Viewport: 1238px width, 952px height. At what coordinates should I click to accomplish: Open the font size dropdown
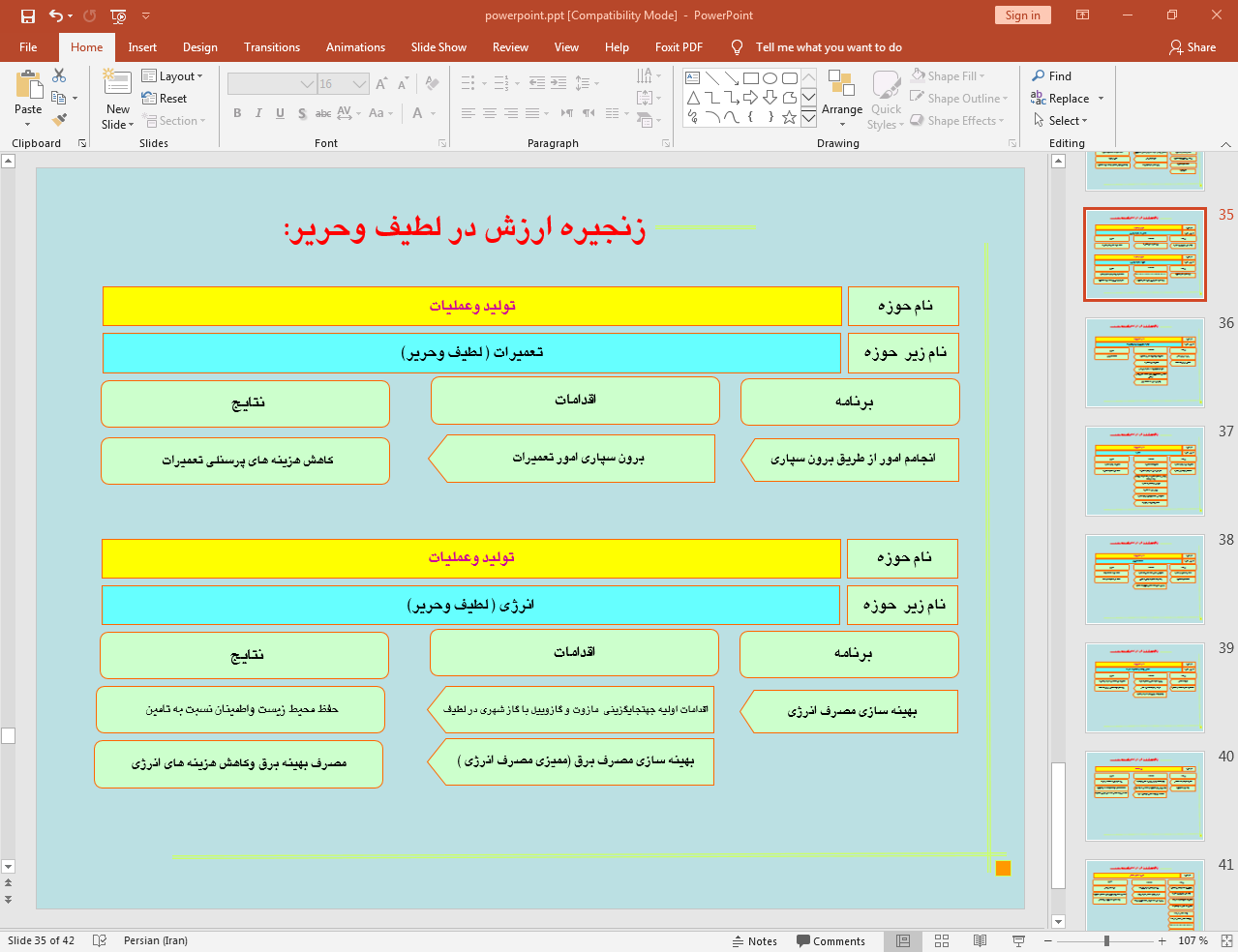coord(360,84)
